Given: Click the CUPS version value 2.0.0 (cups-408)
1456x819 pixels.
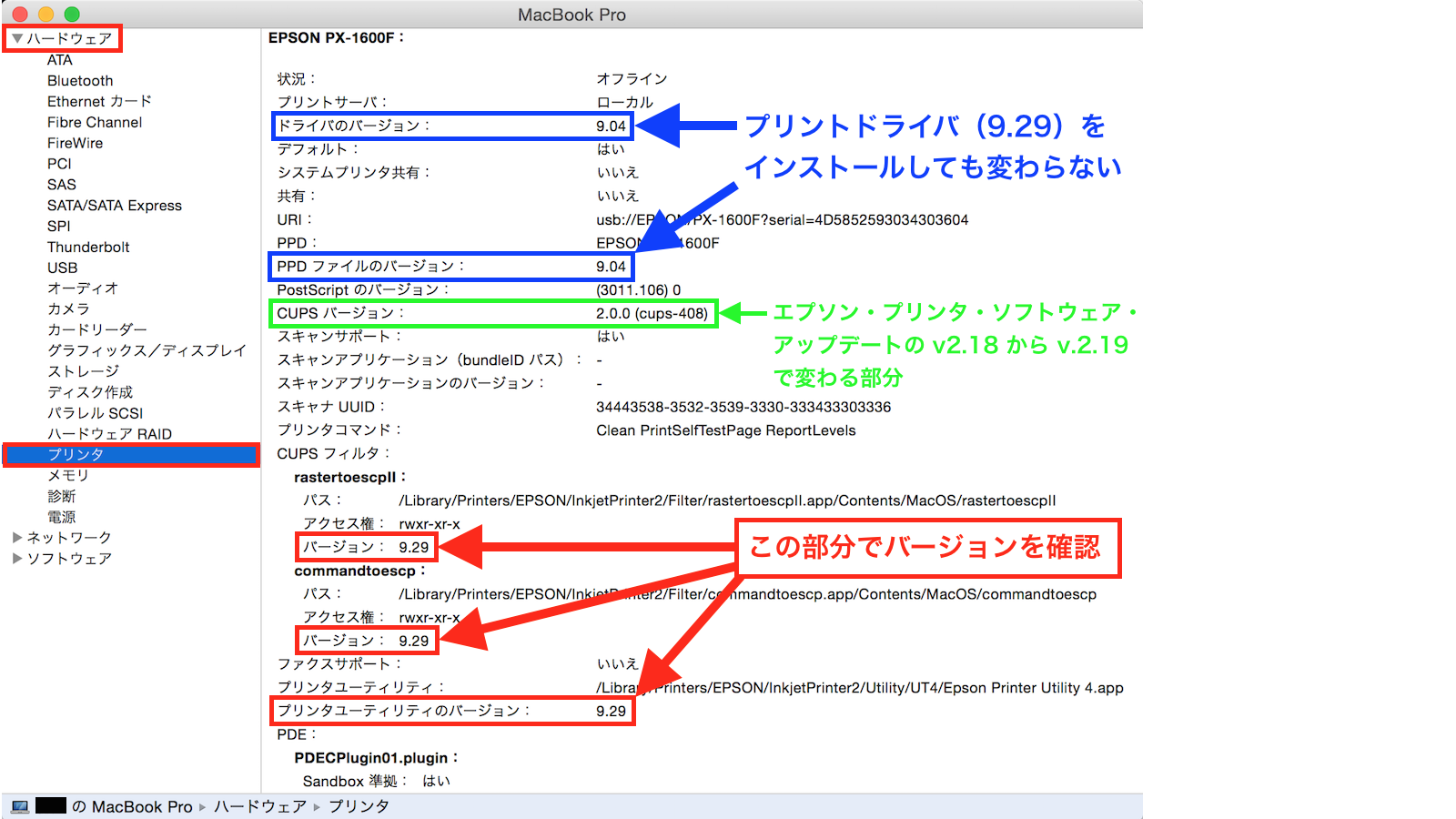Looking at the screenshot, I should [652, 314].
